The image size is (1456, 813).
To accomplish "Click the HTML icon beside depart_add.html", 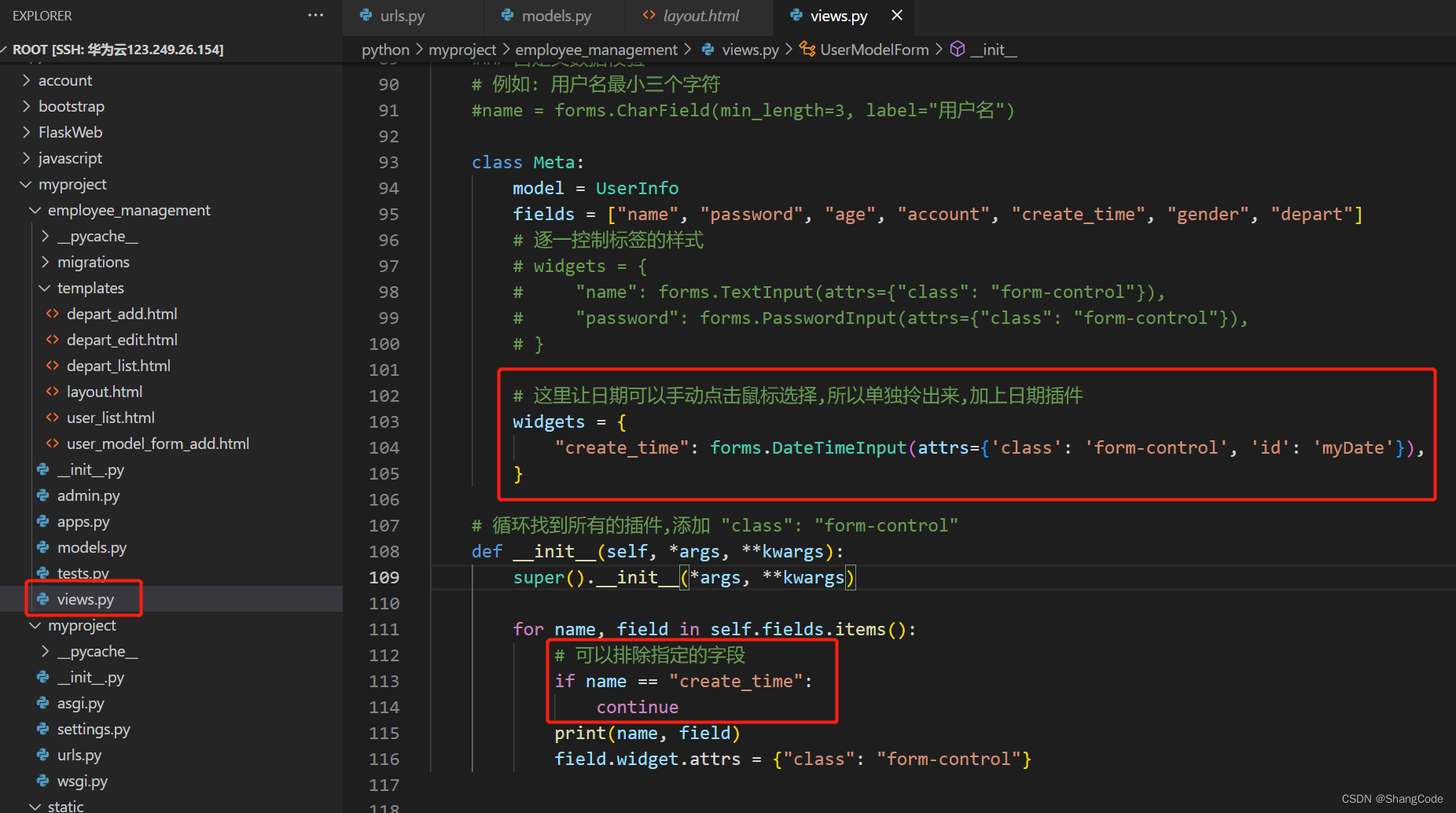I will [52, 314].
